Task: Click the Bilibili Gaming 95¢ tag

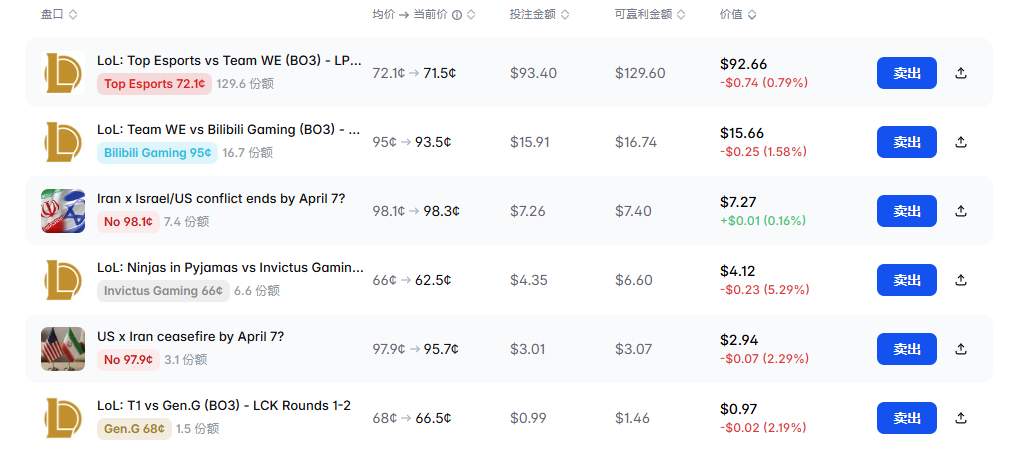Action: (x=158, y=153)
